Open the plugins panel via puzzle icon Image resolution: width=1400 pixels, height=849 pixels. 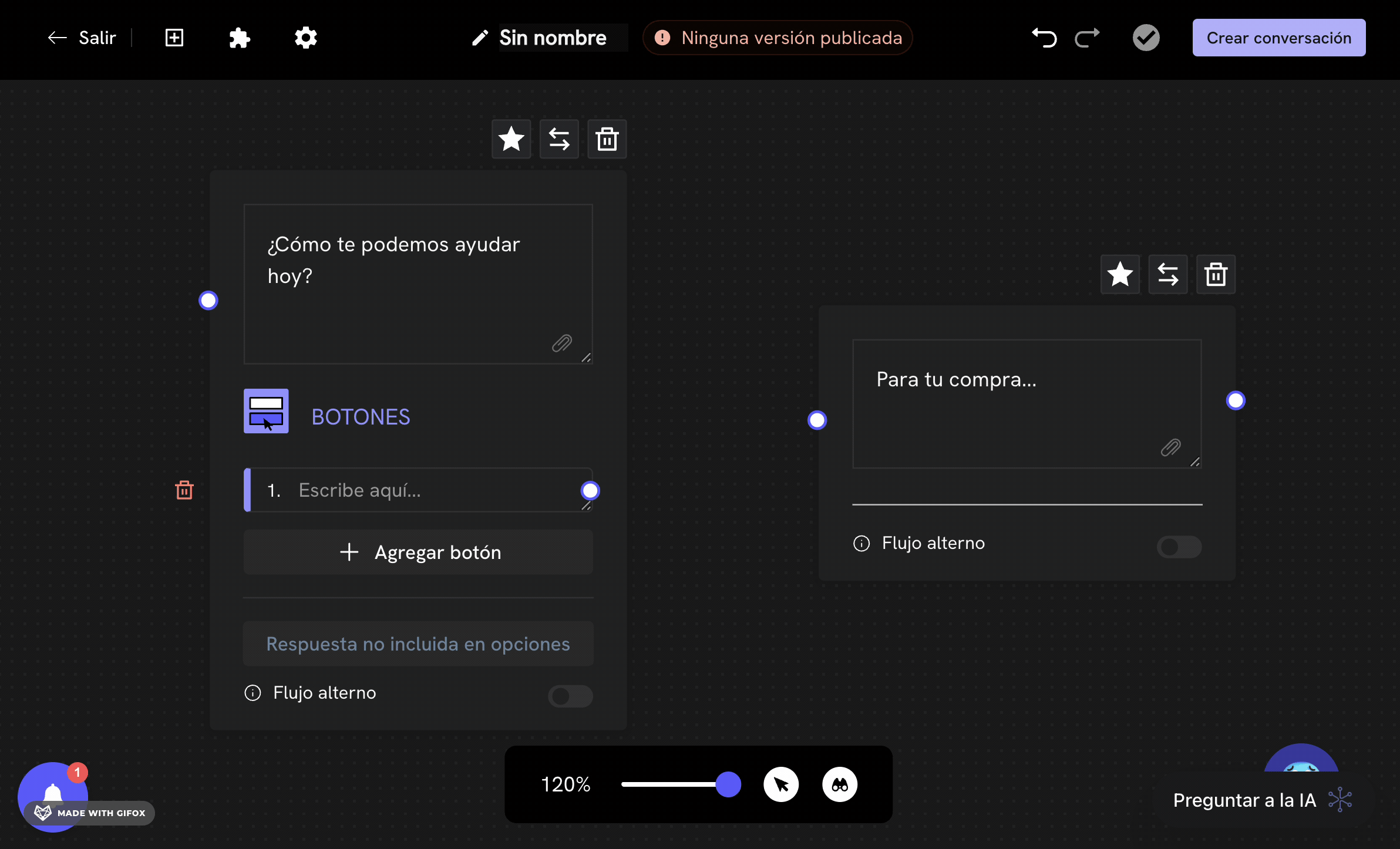click(x=240, y=37)
